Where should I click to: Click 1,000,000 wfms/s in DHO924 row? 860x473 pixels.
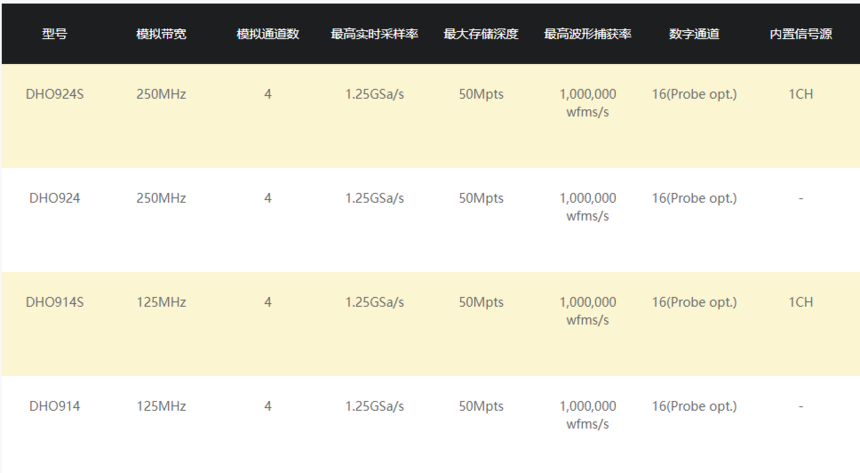pos(587,207)
